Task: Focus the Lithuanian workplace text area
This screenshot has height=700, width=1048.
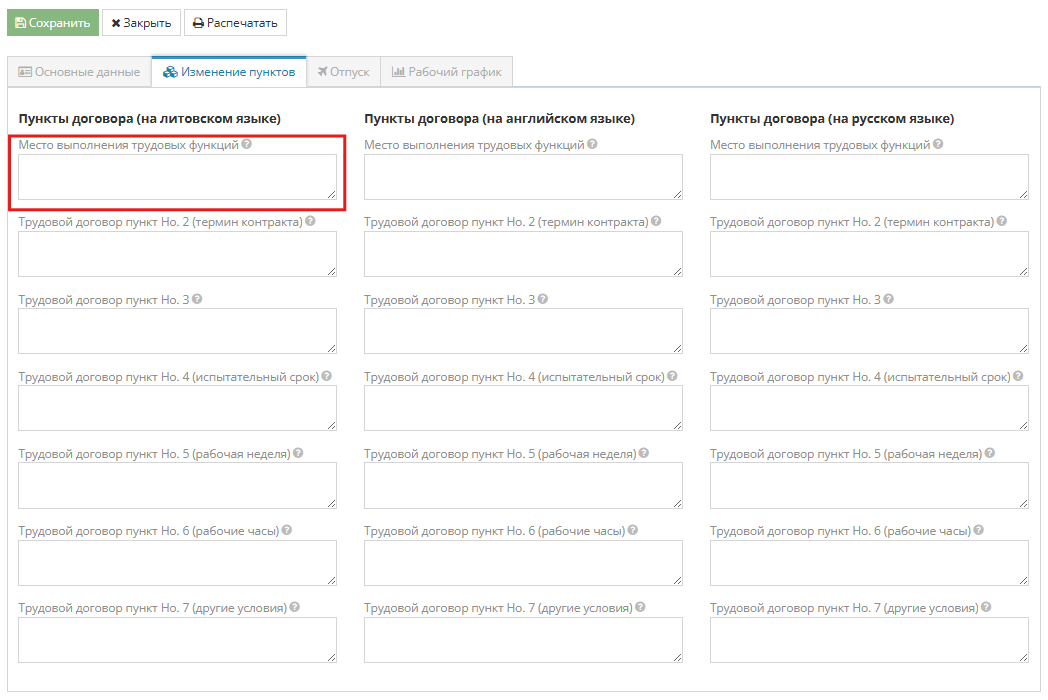Action: pyautogui.click(x=177, y=177)
